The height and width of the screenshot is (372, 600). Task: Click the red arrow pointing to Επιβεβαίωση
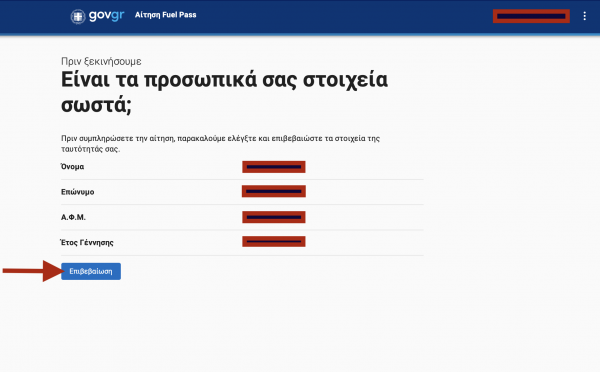[x=33, y=271]
